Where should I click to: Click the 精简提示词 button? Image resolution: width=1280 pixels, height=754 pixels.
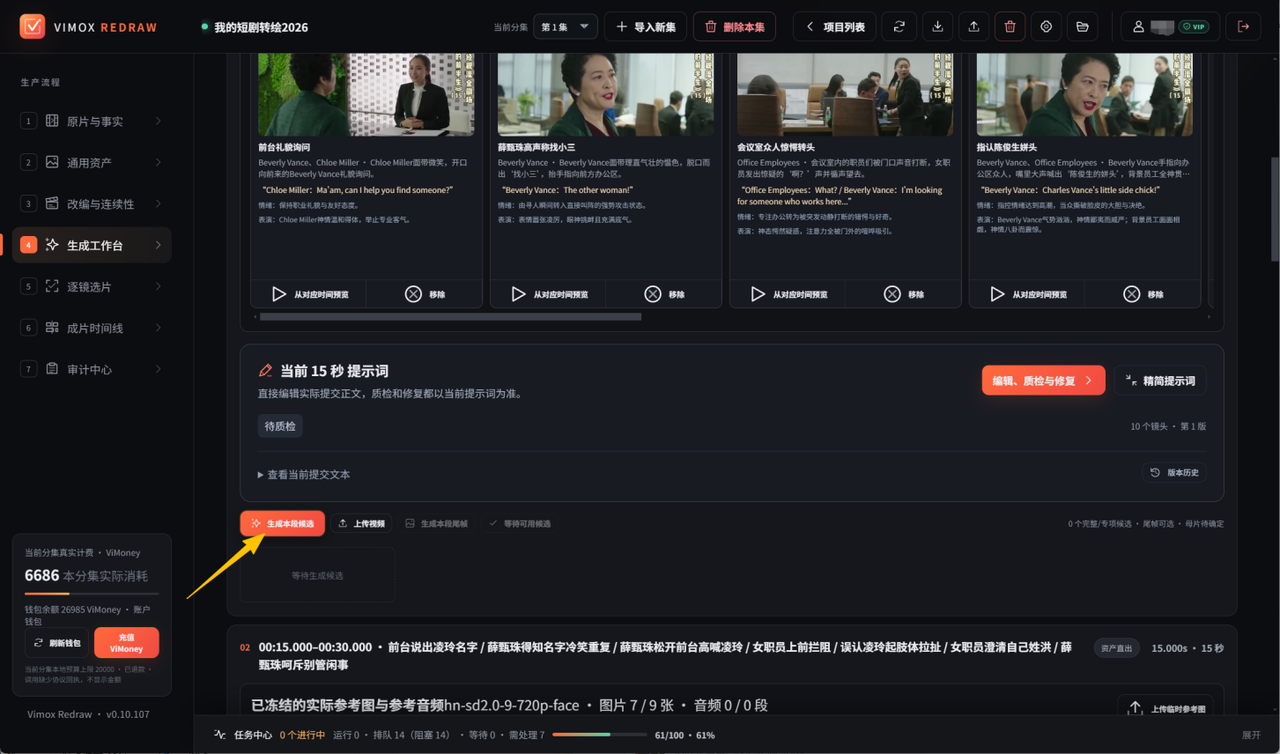[x=1160, y=380]
